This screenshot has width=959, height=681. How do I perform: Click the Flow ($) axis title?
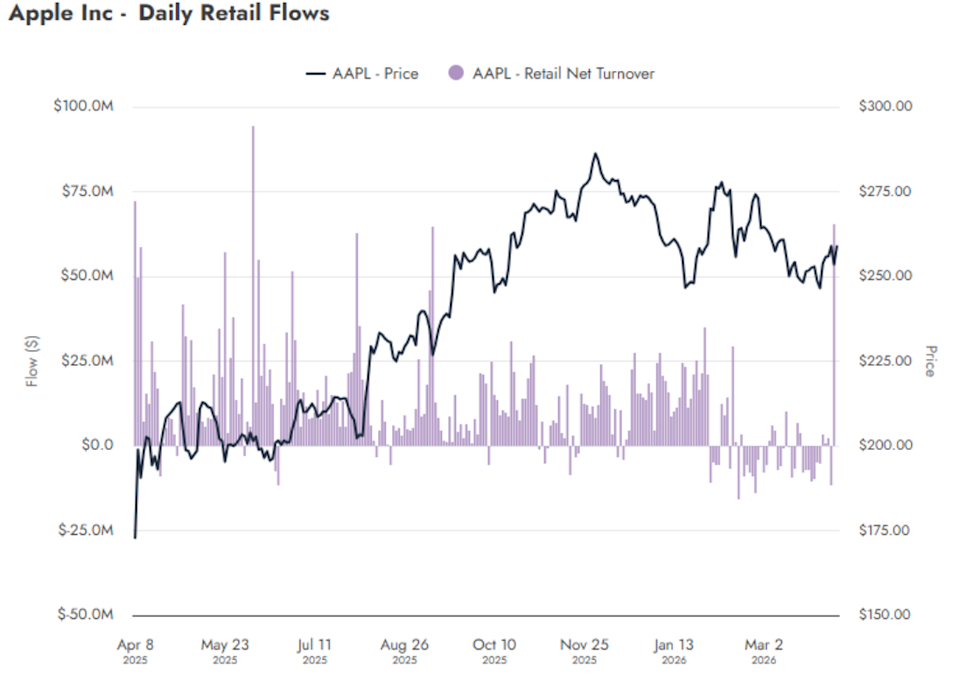(x=32, y=360)
